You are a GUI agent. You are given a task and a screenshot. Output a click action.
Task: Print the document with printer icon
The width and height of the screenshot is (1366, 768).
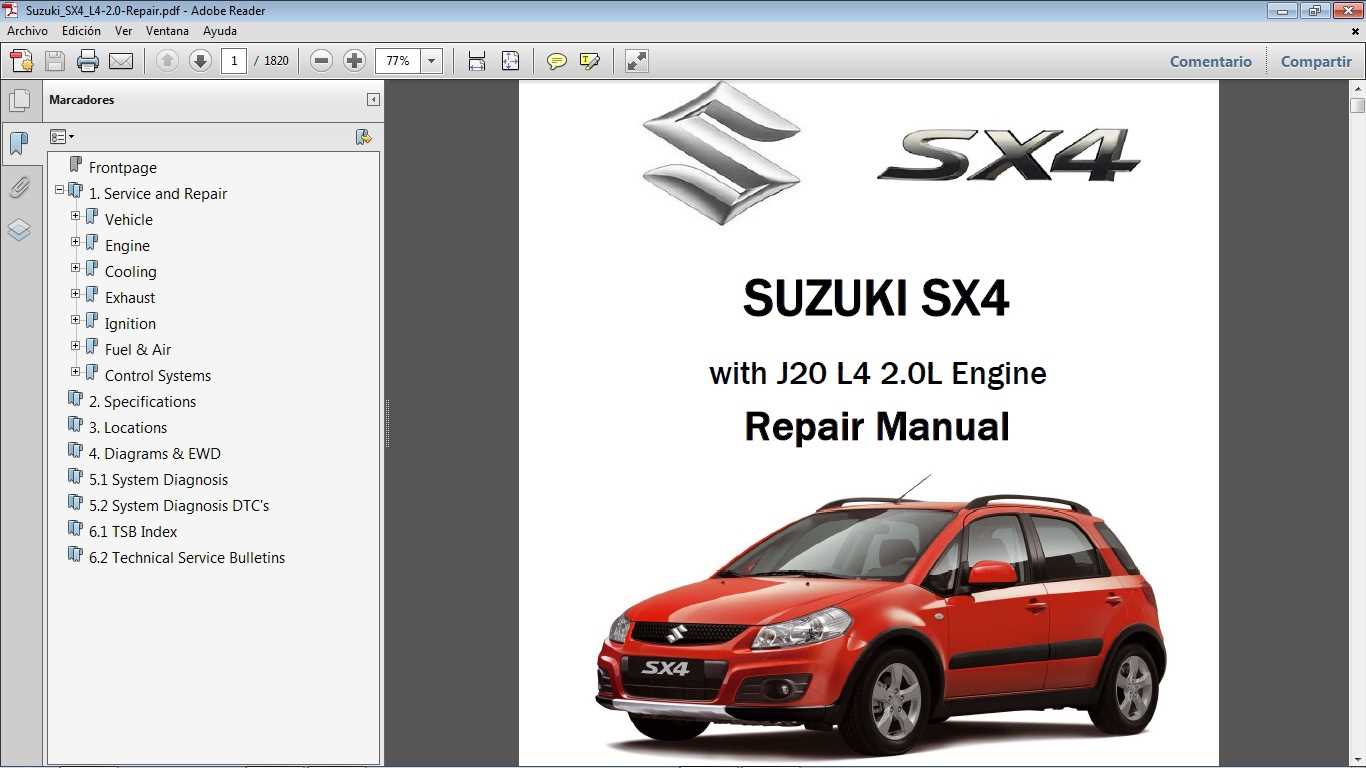click(88, 61)
